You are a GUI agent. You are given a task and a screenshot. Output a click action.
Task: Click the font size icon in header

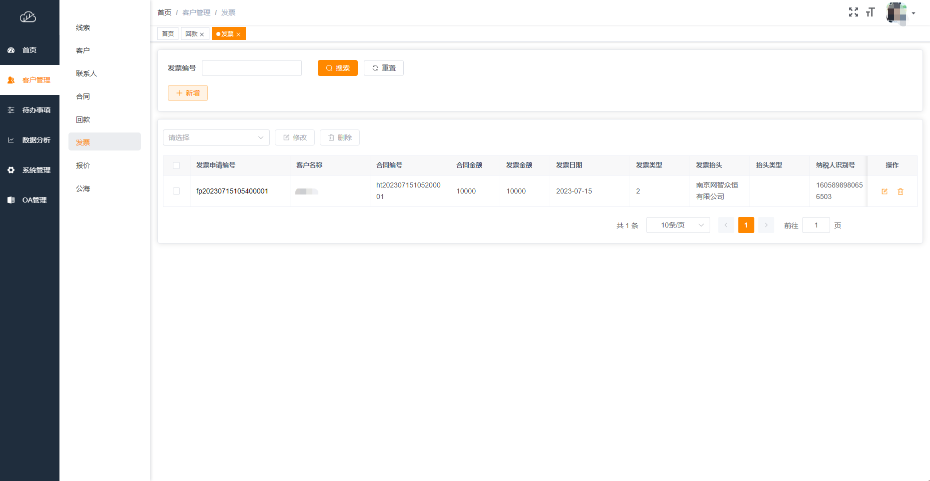[x=870, y=12]
